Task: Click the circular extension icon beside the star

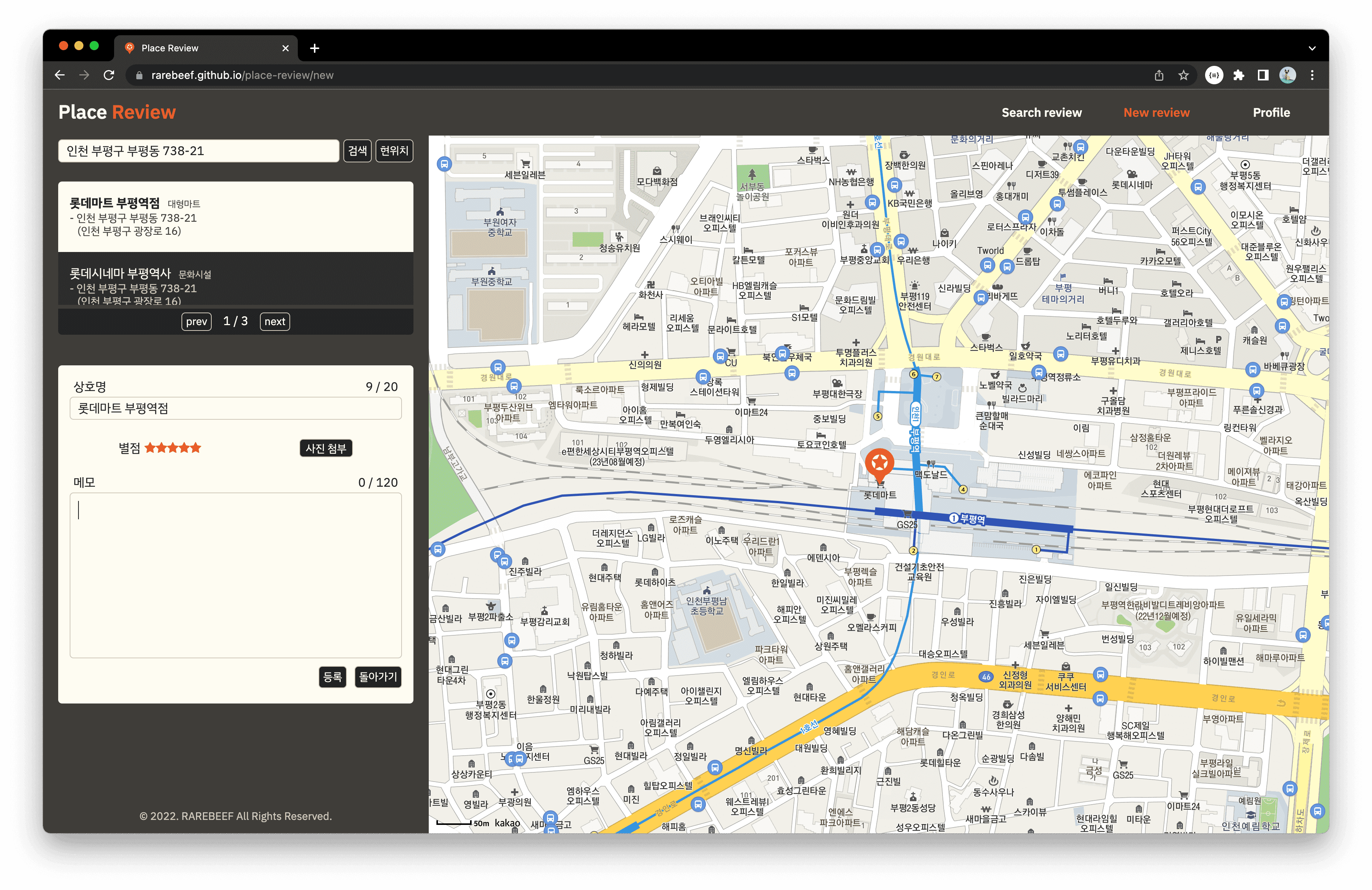Action: [1214, 75]
